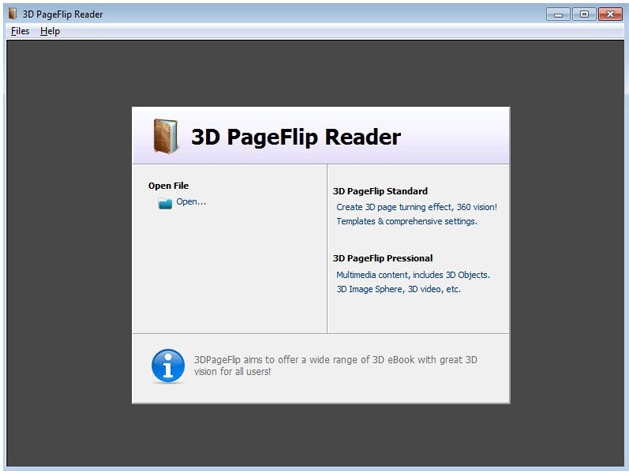Close the 3D PageFlip Reader window
The image size is (629, 474).
coord(610,14)
